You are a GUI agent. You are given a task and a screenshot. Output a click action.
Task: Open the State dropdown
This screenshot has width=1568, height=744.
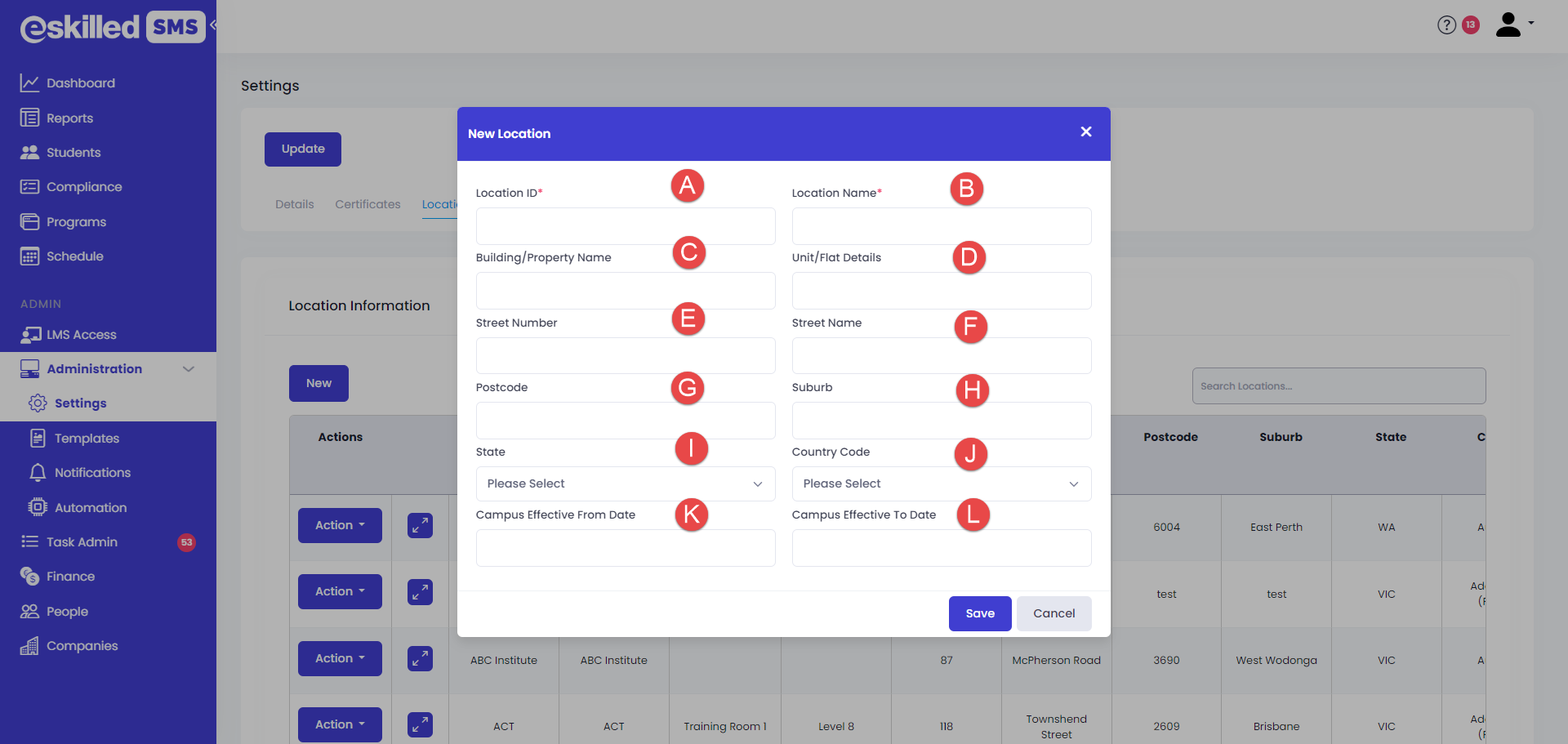click(x=625, y=484)
